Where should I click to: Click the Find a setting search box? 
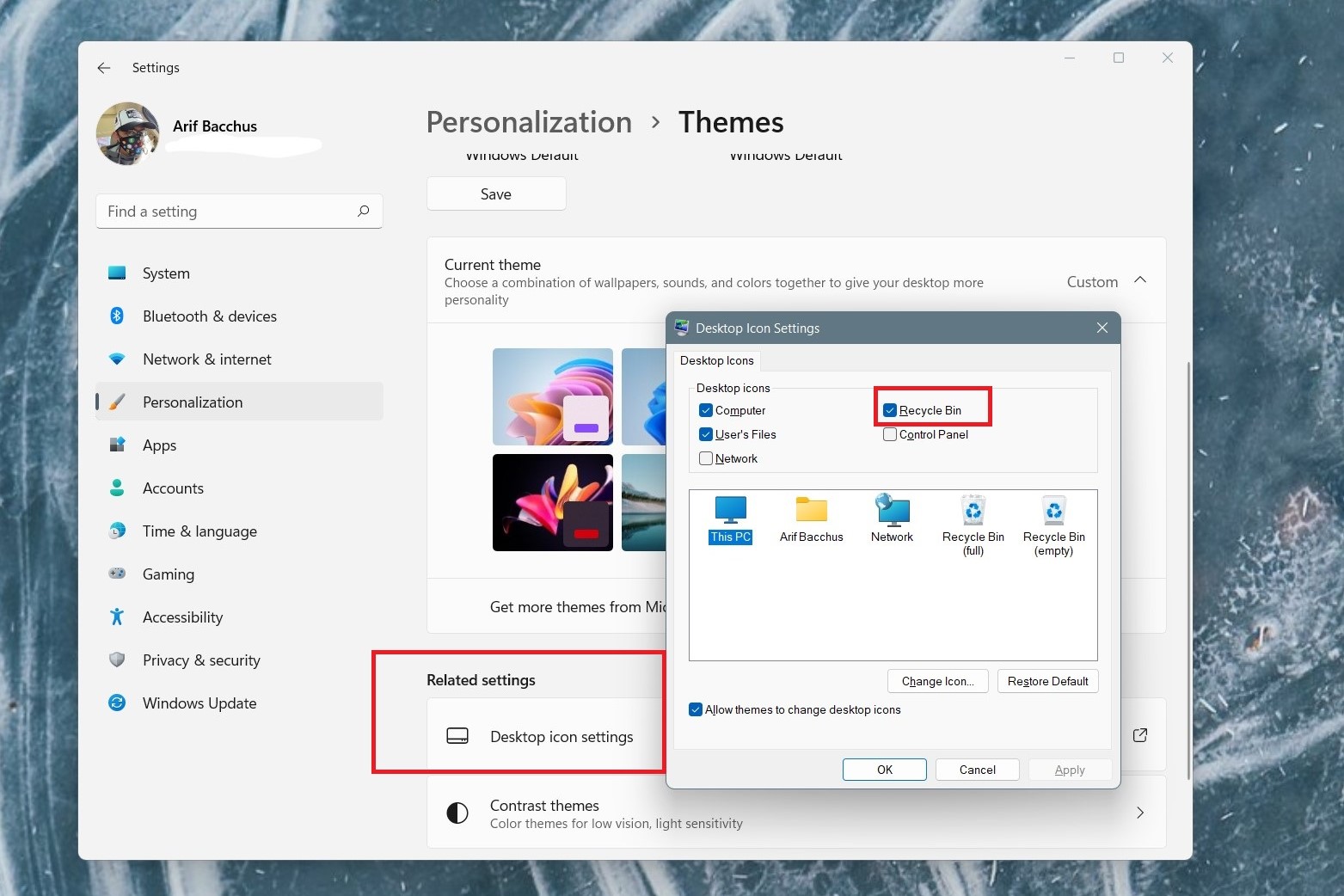point(239,212)
